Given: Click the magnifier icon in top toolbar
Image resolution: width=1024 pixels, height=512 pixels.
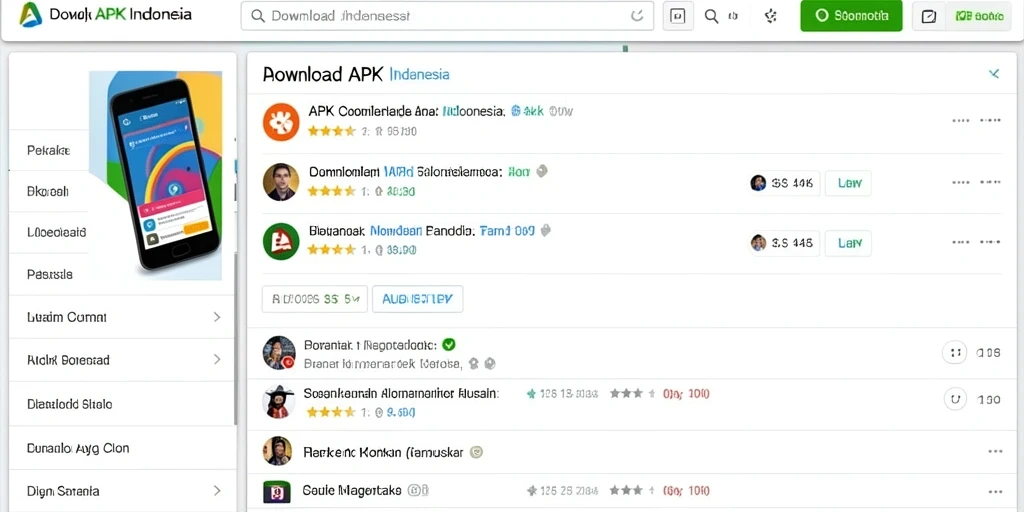Looking at the screenshot, I should pos(712,16).
